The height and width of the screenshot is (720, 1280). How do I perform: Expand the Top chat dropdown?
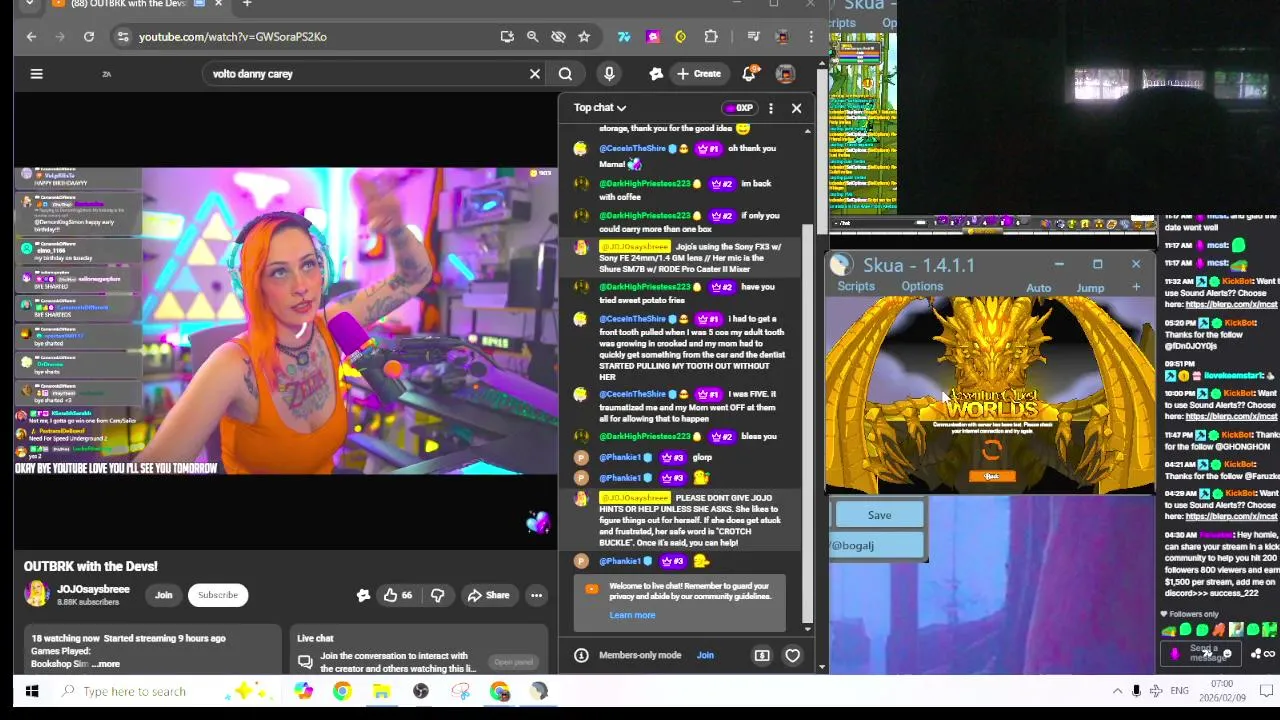tap(600, 108)
